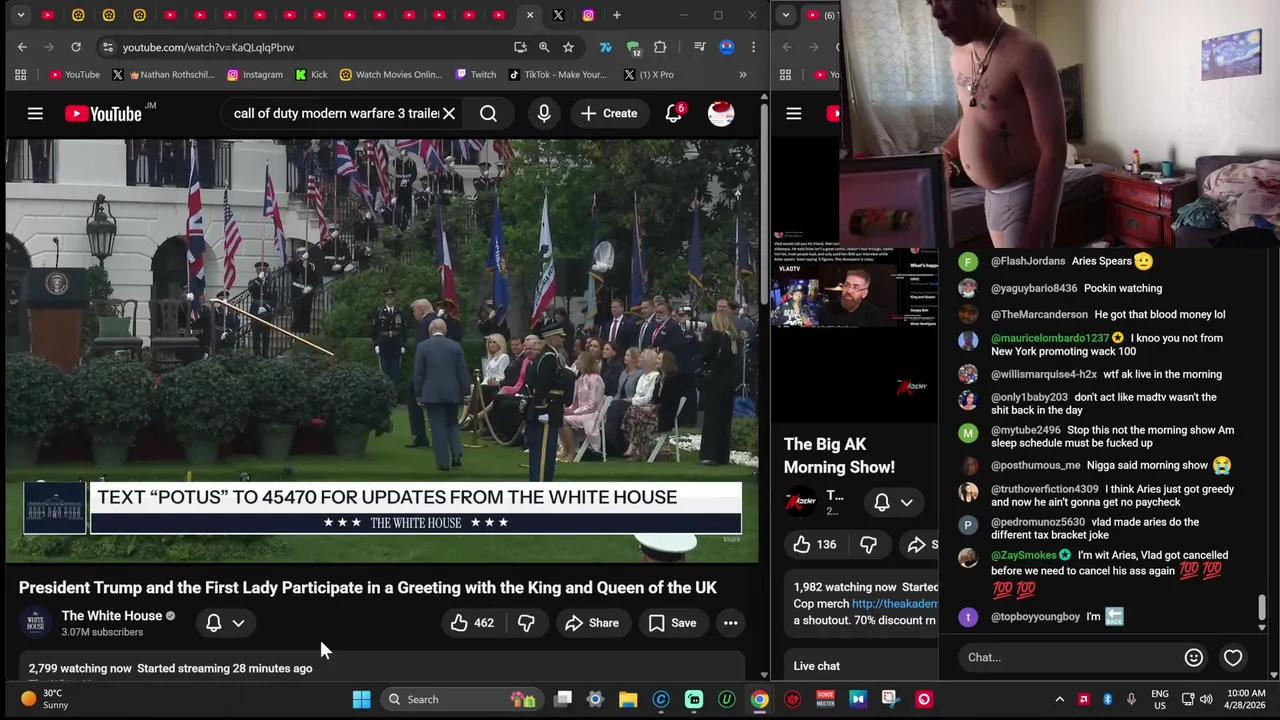Clear the YouTube search box text
Screen dimensions: 1280x720
(x=449, y=114)
